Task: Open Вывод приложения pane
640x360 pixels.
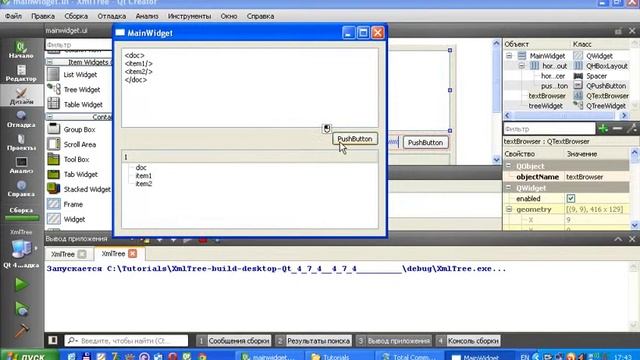Action: click(394, 340)
